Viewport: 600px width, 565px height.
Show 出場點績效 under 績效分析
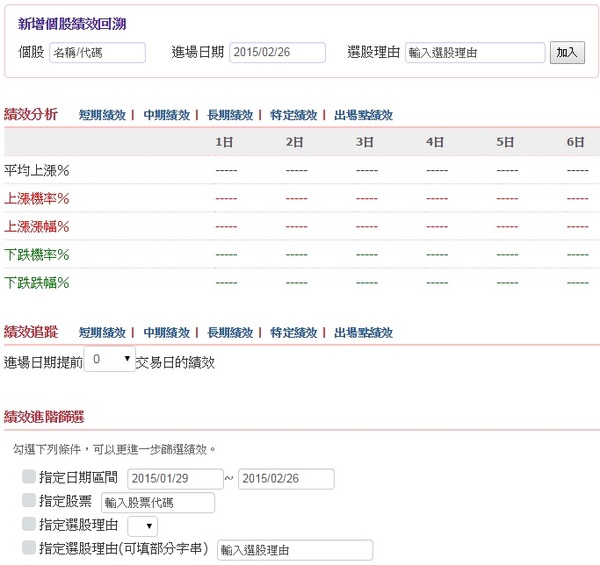(x=363, y=115)
